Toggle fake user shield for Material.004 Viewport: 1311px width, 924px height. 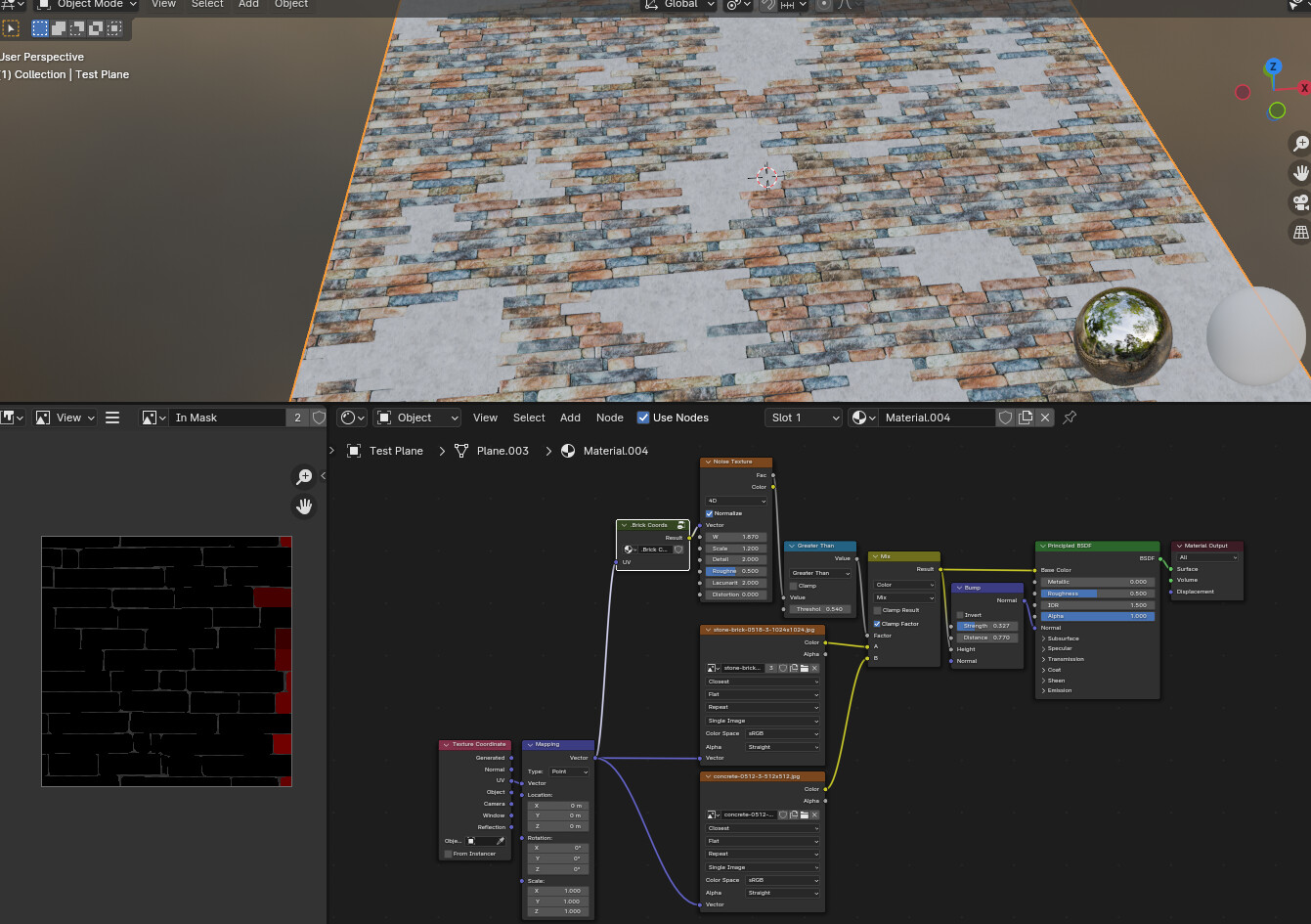pos(1005,418)
